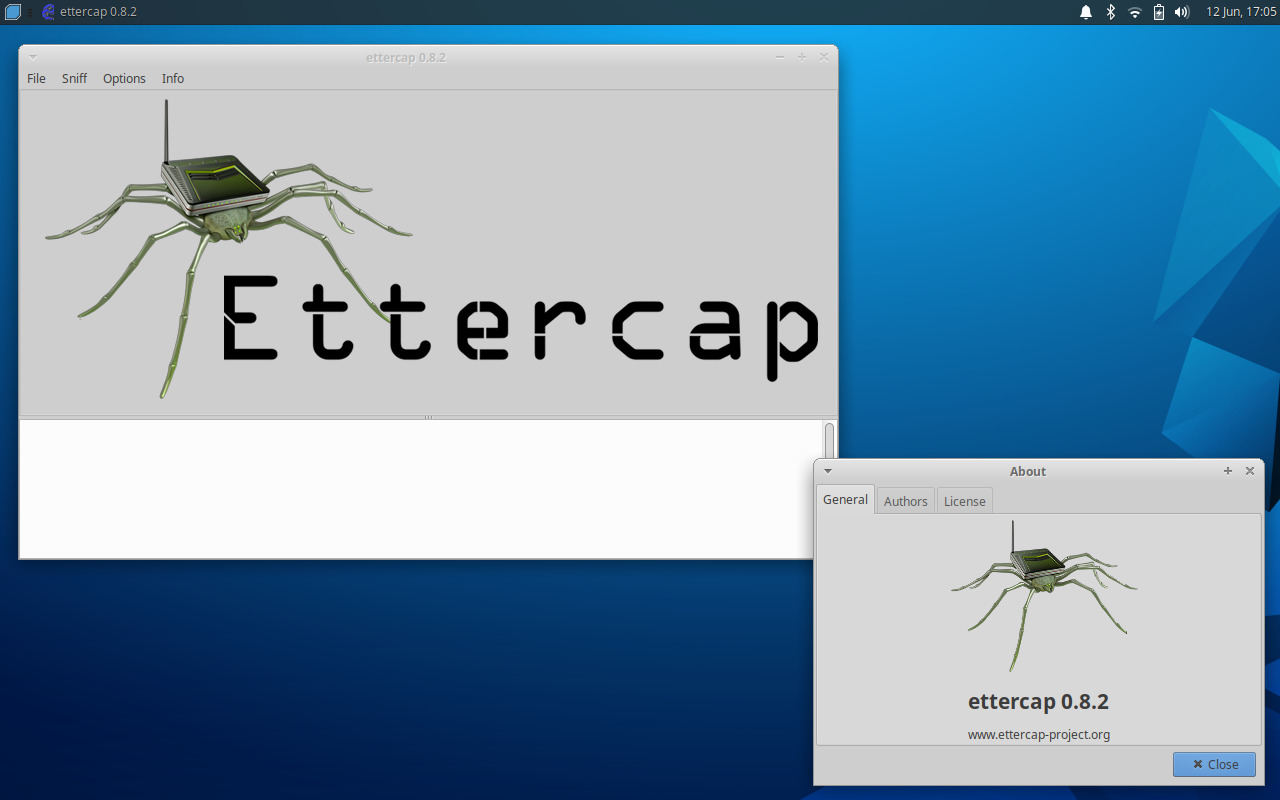Click the scrollbar in the message pane

(828, 440)
